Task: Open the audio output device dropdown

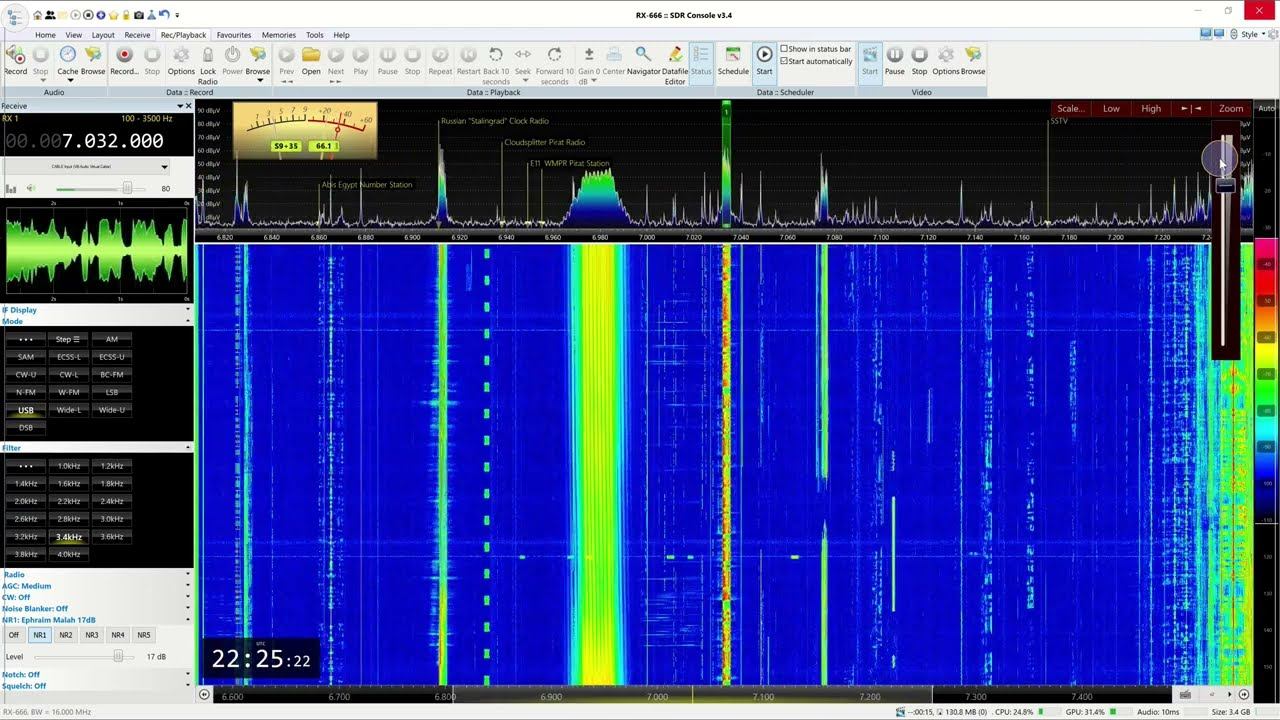Action: 164,167
